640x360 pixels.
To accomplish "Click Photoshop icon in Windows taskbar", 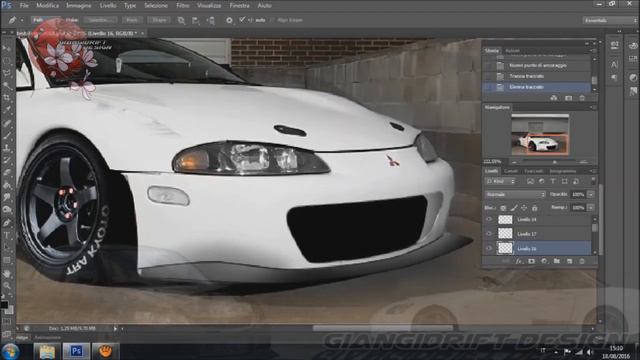I will point(76,351).
